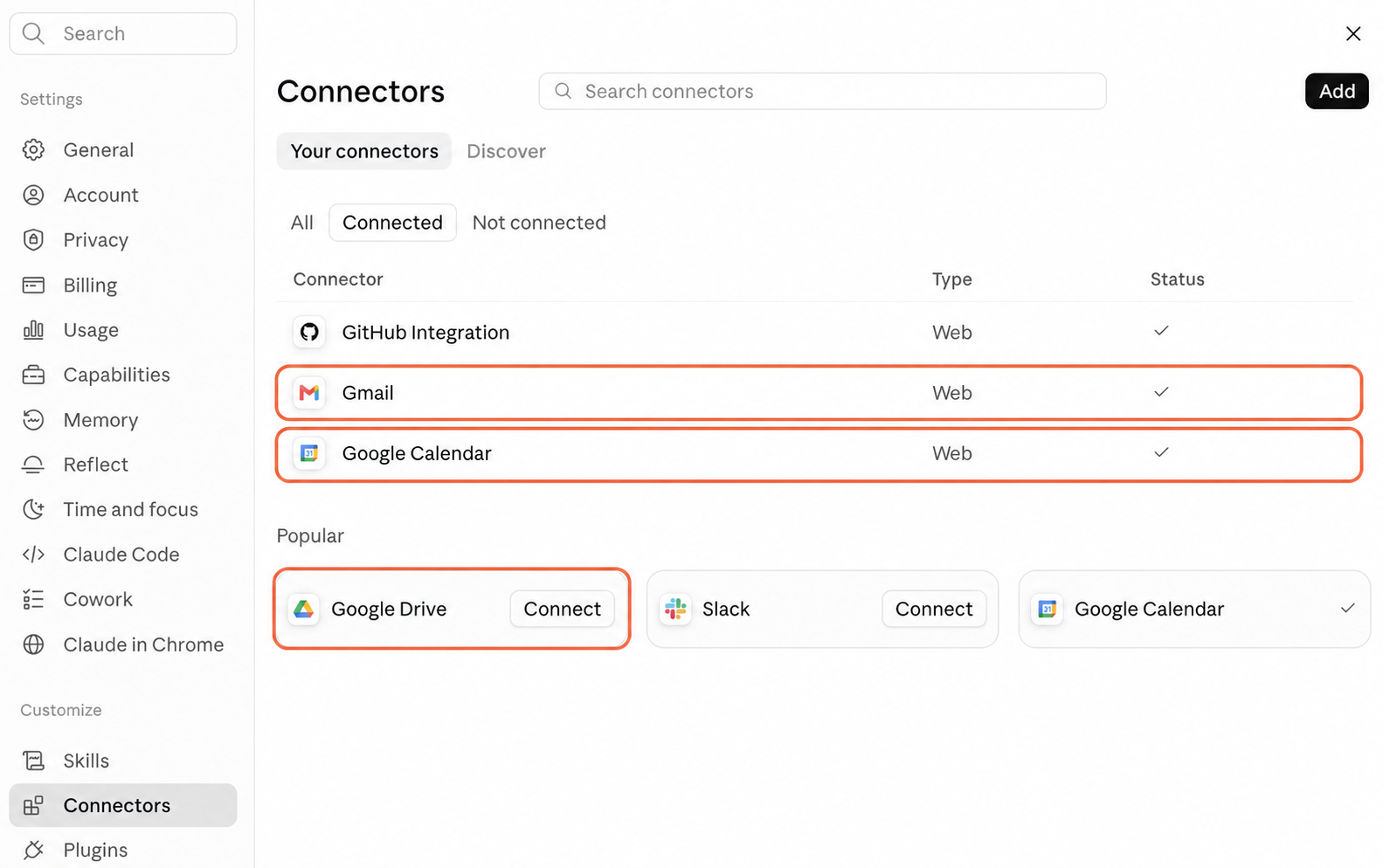
Task: Click the Gmail connected status checkmark
Action: pyautogui.click(x=1161, y=392)
